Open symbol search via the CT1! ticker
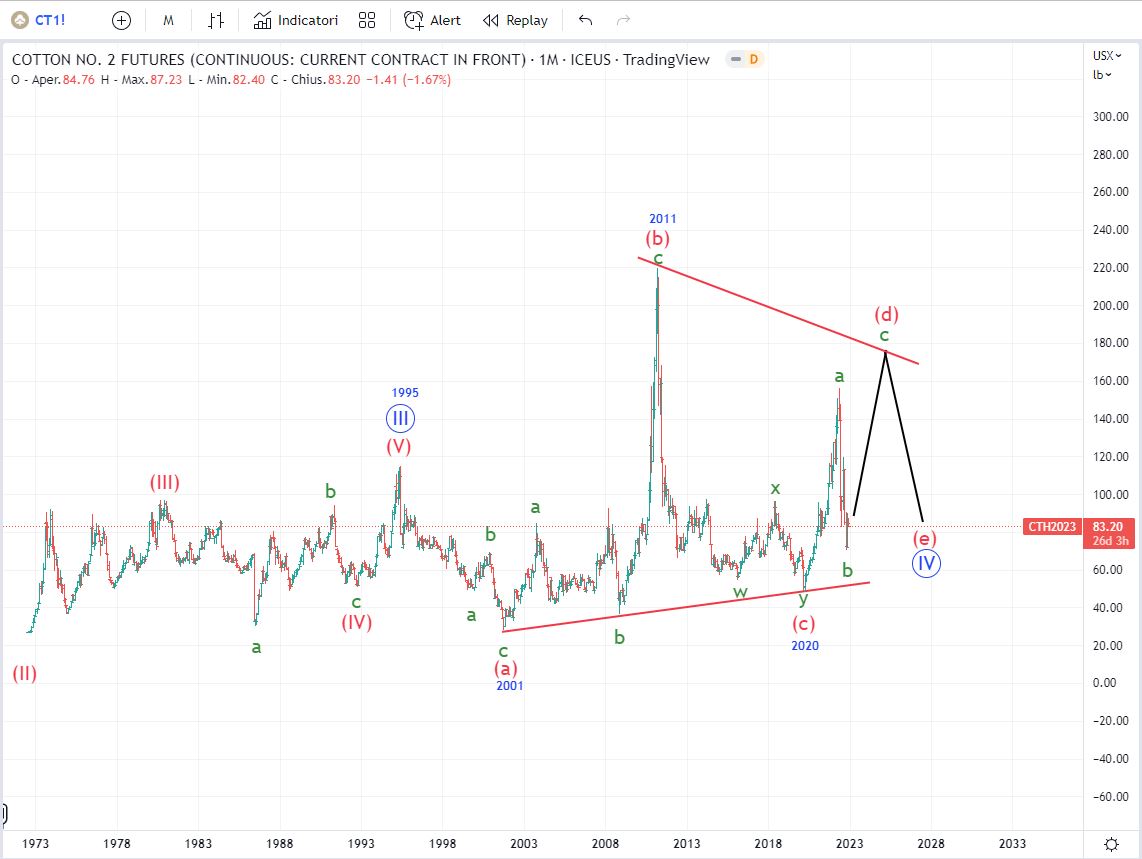 tap(50, 20)
